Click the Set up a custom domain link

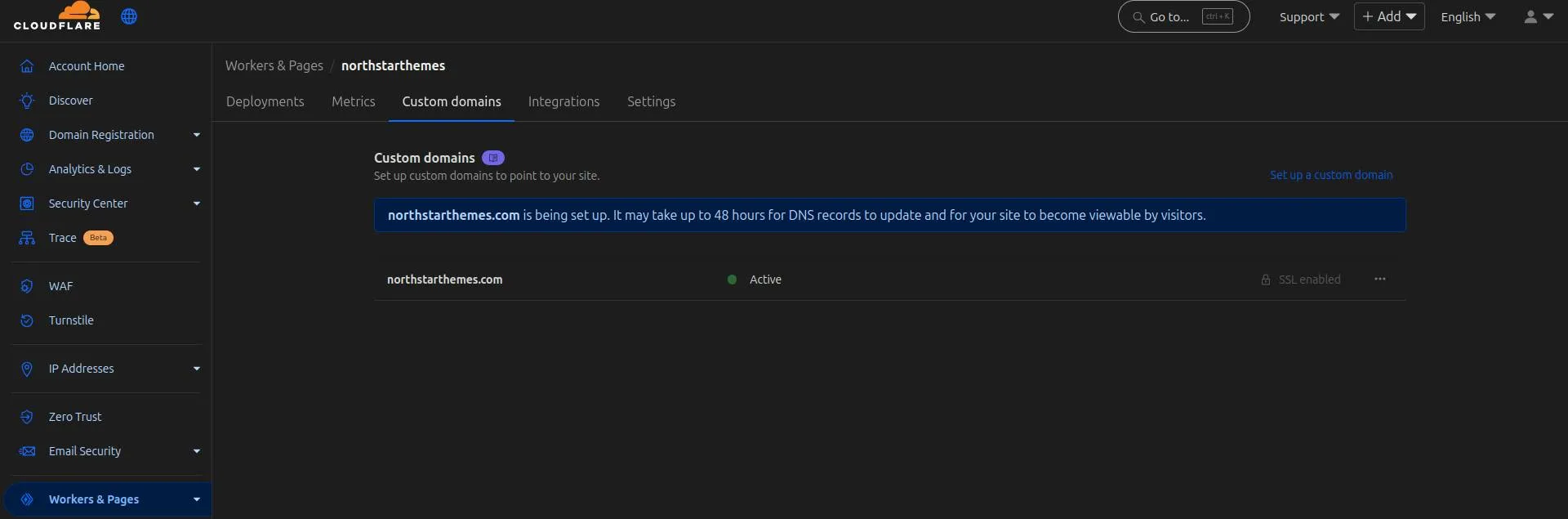[1331, 175]
